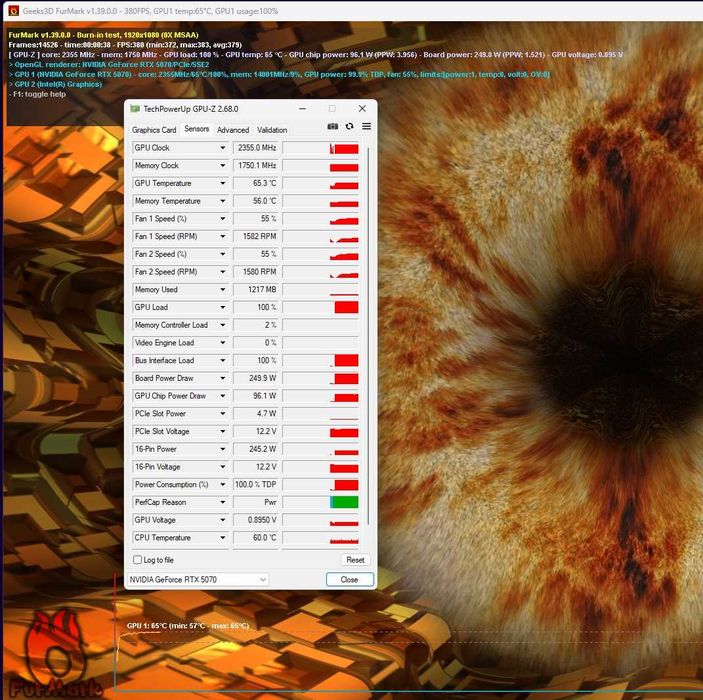Screen dimensions: 703x700
Task: Expand the GPU Load sensor dropdown
Action: coord(222,307)
